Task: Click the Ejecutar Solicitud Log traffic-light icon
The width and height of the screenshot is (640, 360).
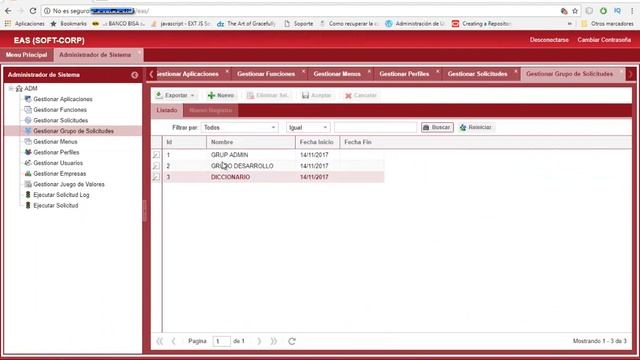Action: click(x=28, y=195)
